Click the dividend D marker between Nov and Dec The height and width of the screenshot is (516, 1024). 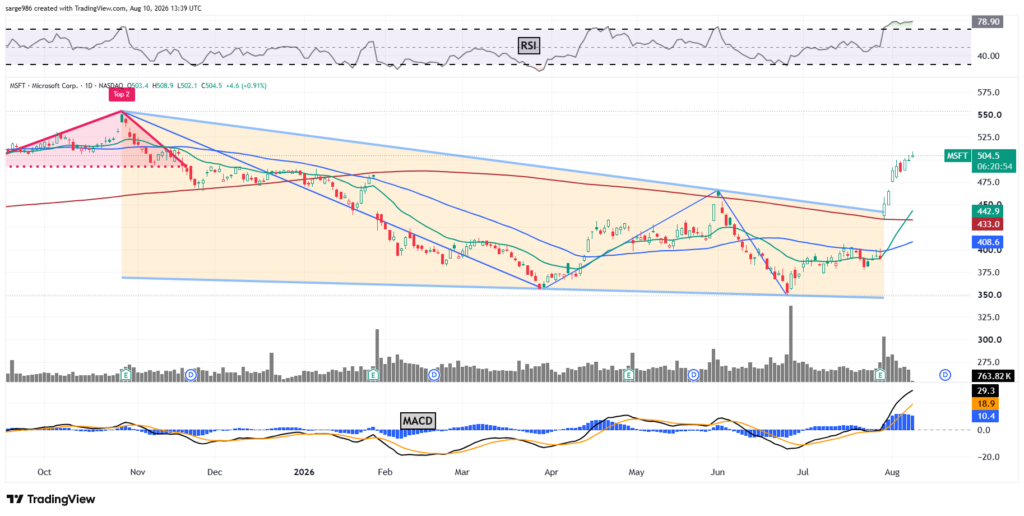tap(191, 375)
